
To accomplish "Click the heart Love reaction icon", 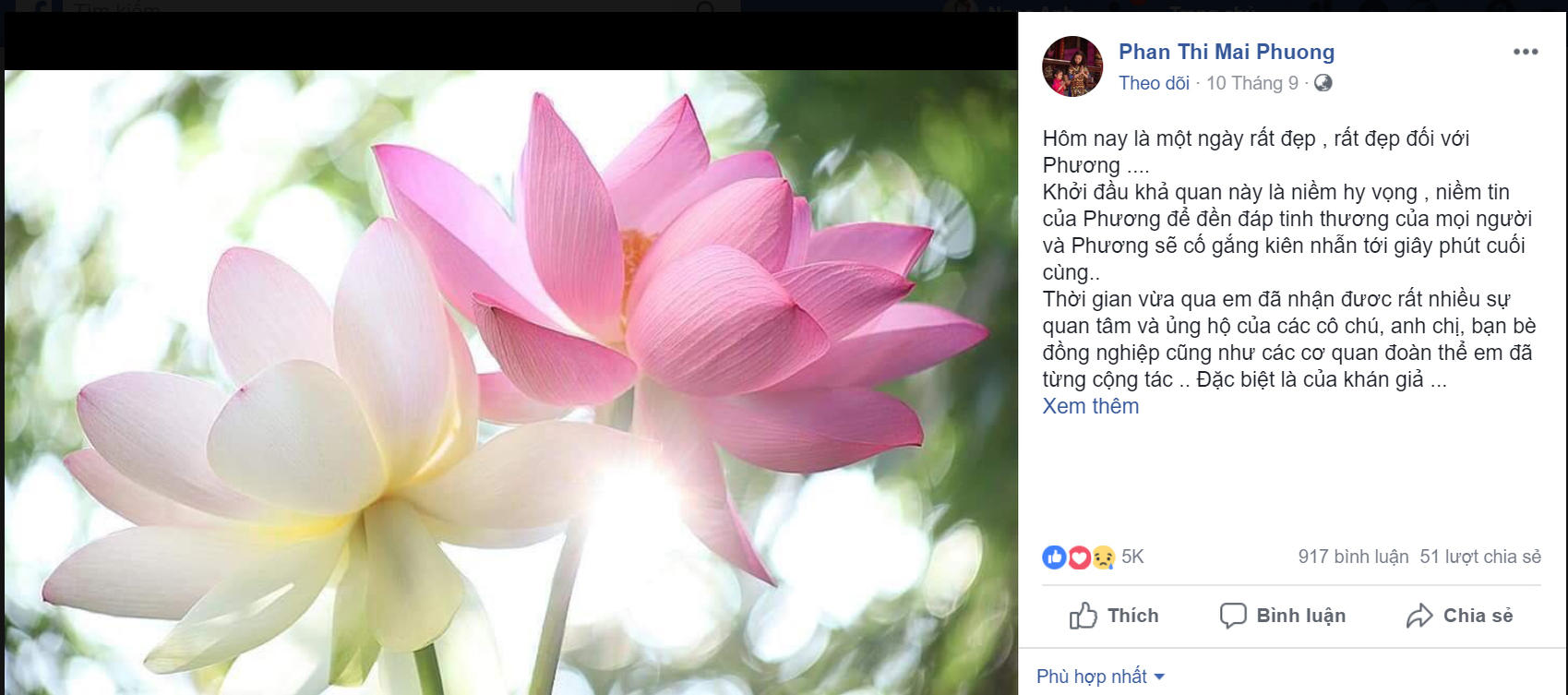I will pos(1078,557).
